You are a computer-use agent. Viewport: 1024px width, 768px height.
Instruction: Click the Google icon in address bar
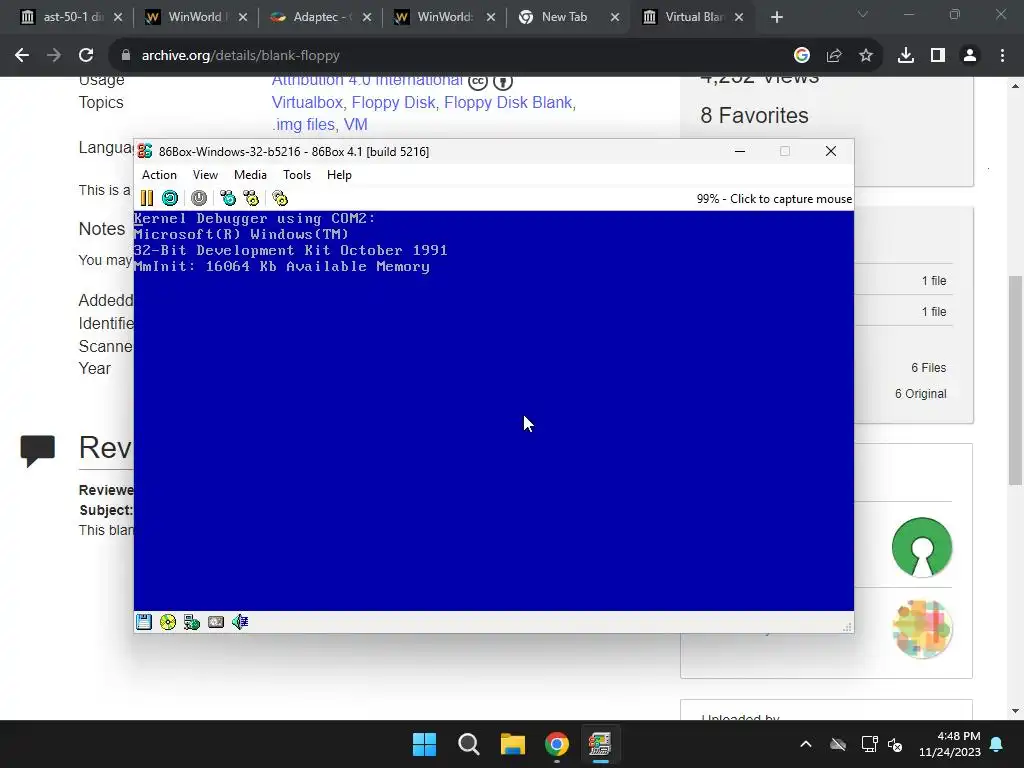pos(802,56)
